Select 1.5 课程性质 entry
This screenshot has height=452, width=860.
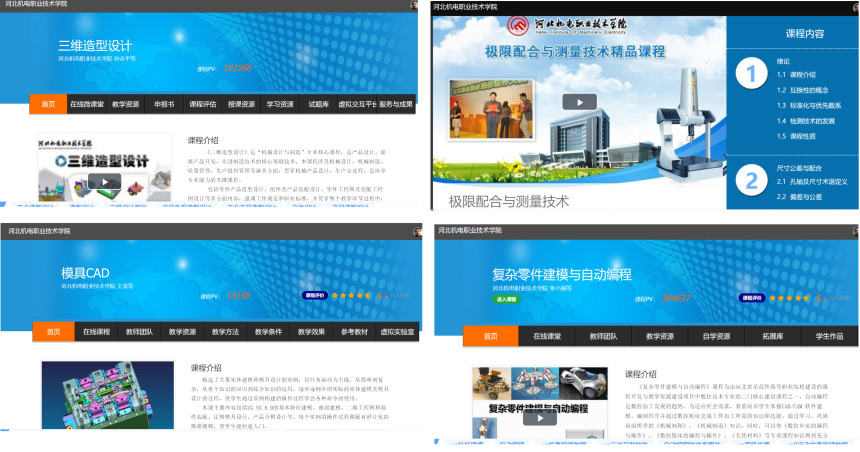(796, 136)
